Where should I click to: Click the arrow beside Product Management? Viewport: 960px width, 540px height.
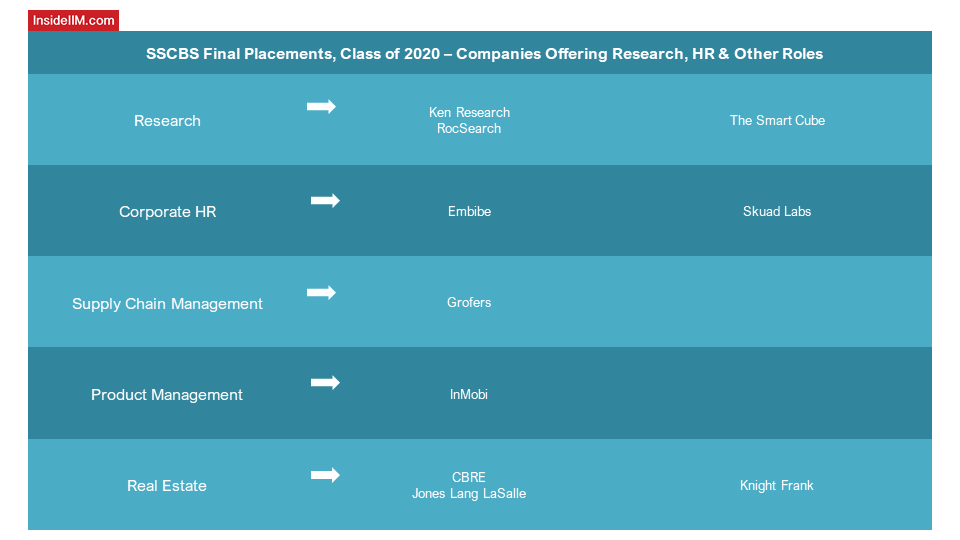pyautogui.click(x=325, y=383)
